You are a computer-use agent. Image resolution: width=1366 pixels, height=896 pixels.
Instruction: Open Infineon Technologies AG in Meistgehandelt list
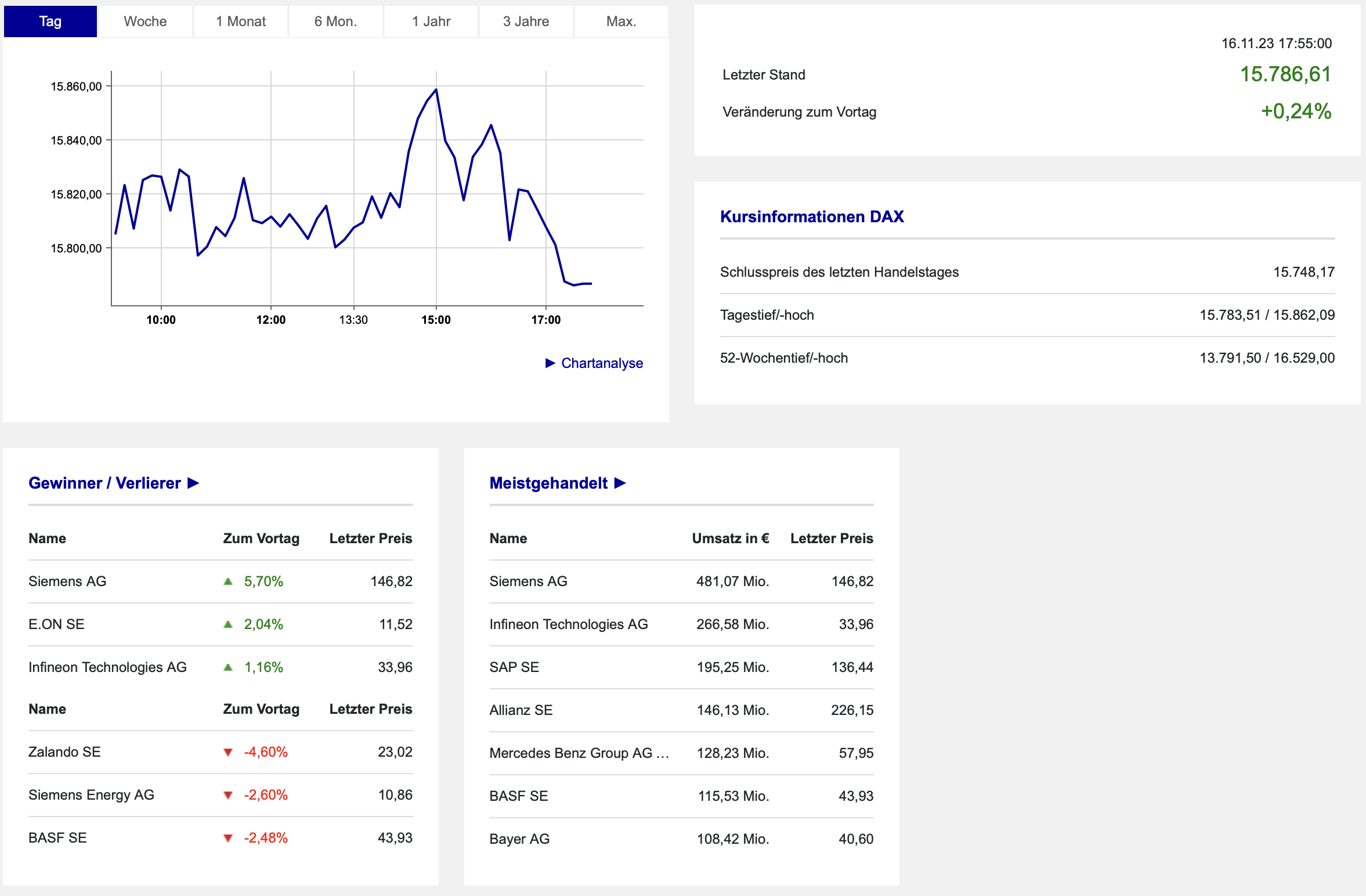(x=569, y=624)
